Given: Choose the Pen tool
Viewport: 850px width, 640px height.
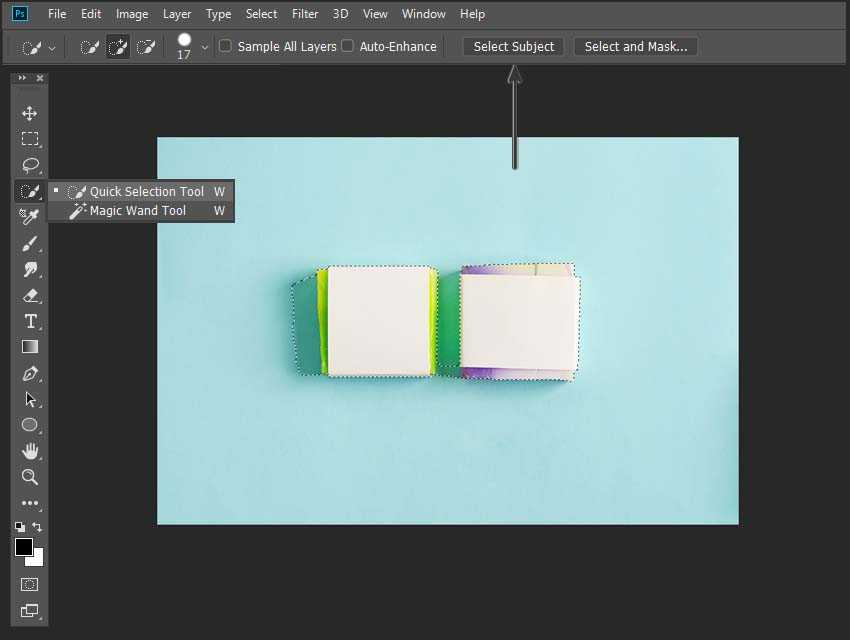Looking at the screenshot, I should point(30,374).
